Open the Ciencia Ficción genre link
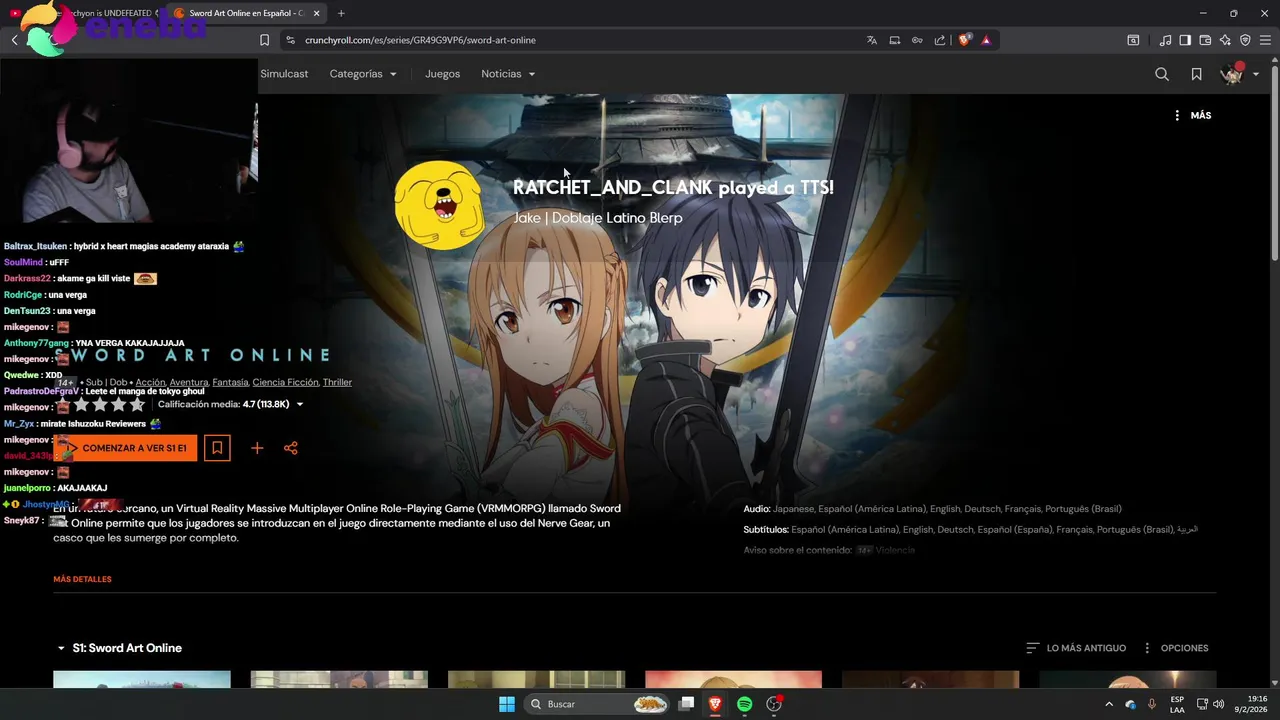The image size is (1280, 720). coord(285,382)
